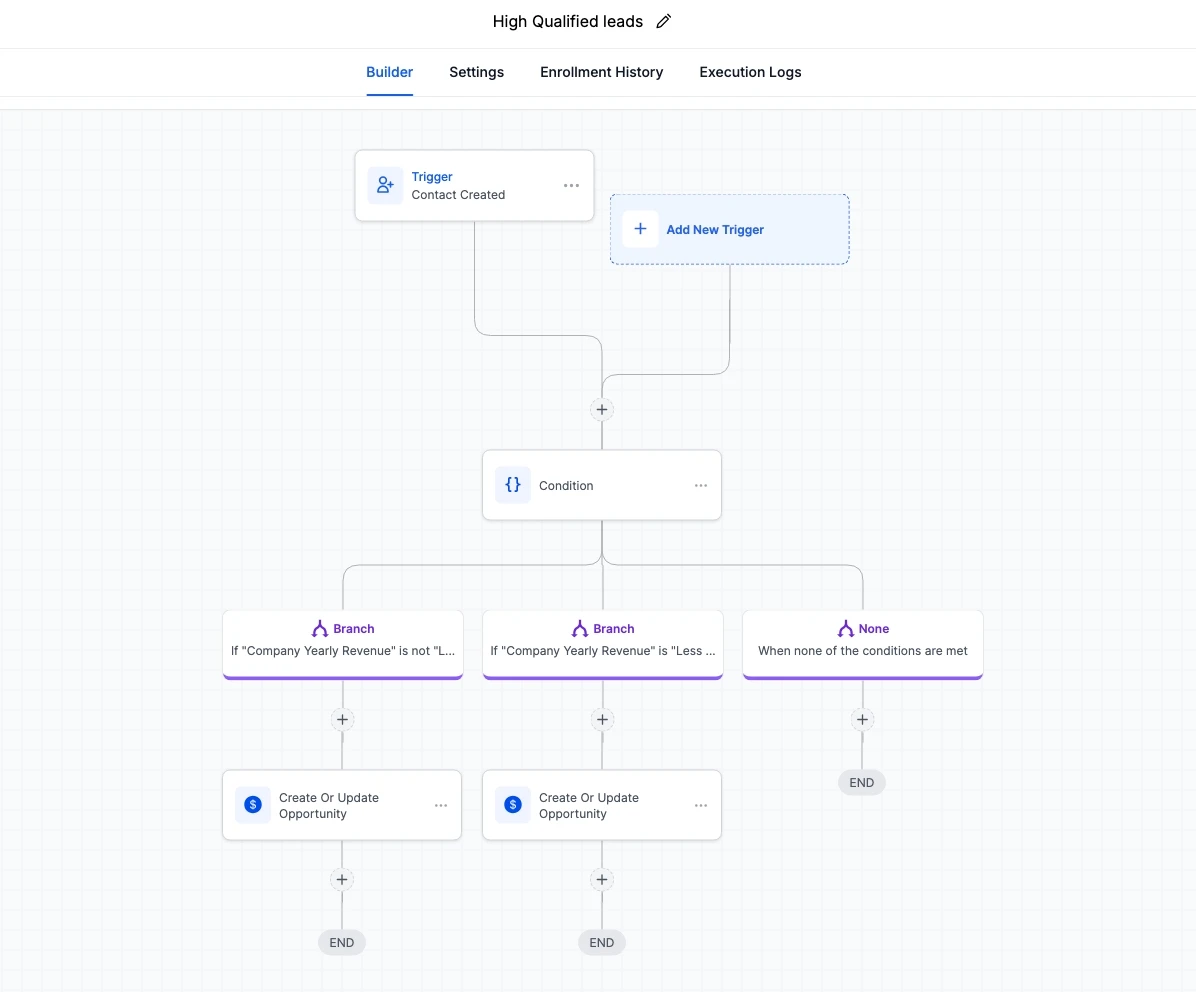The width and height of the screenshot is (1196, 992).
Task: Open the Enrollment History tab
Action: (x=602, y=72)
